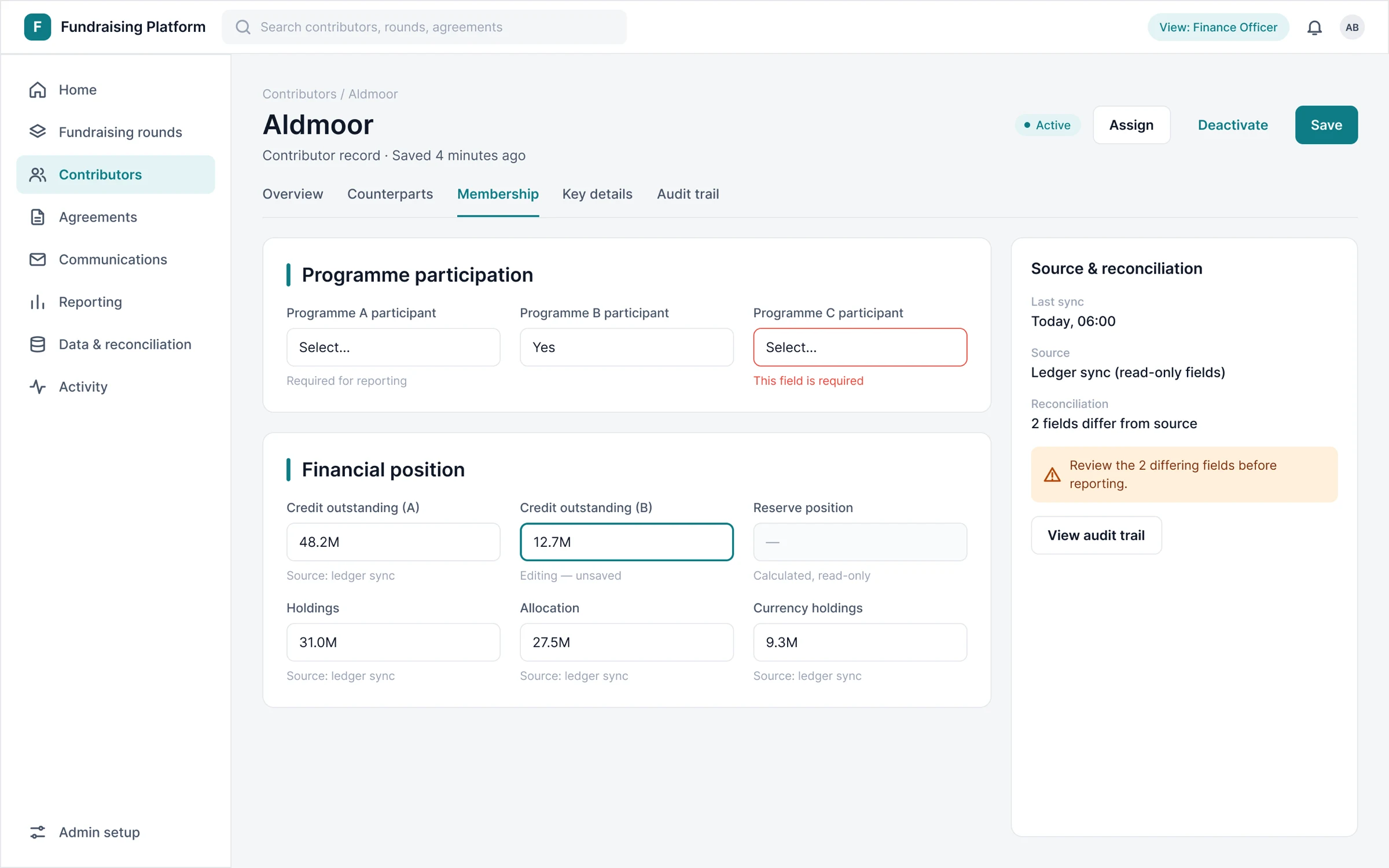Screen dimensions: 1389x868
Task: Click the Holdings 31.0M field
Action: tap(394, 642)
